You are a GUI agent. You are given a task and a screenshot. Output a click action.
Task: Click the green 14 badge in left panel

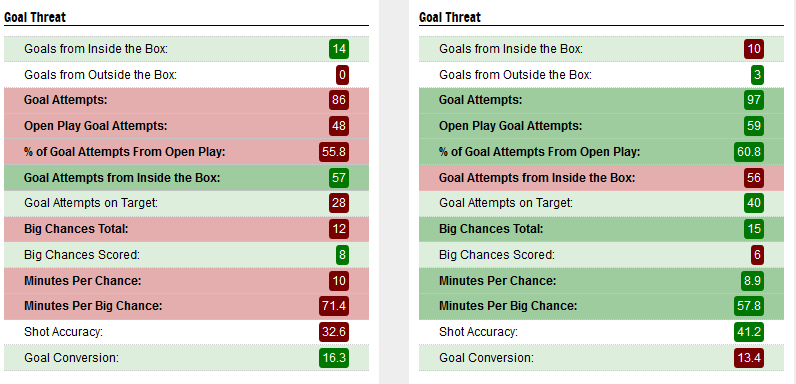[339, 49]
